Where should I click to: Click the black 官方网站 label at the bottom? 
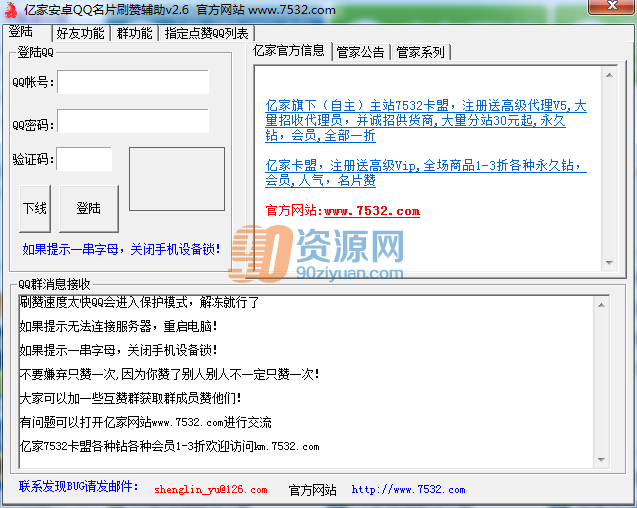click(x=312, y=490)
